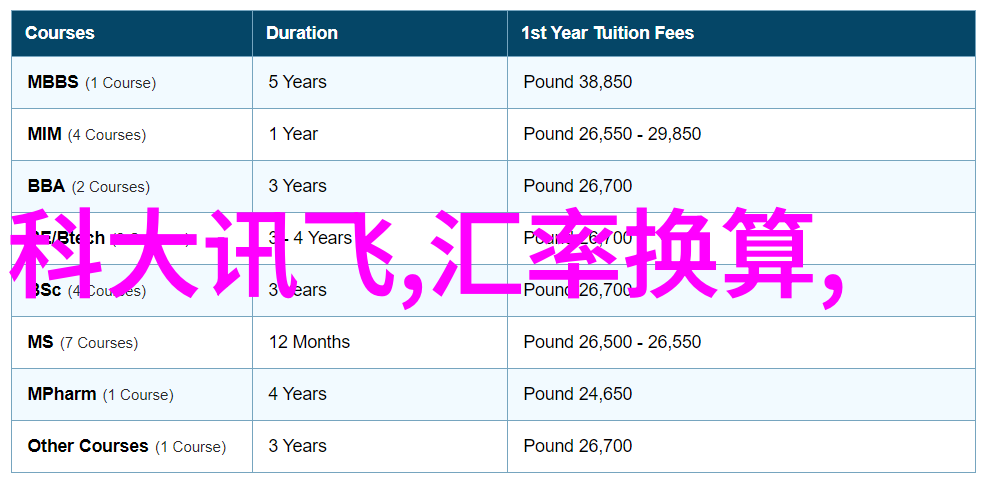Select the BBA course row label
Image resolution: width=984 pixels, height=483 pixels.
point(46,186)
